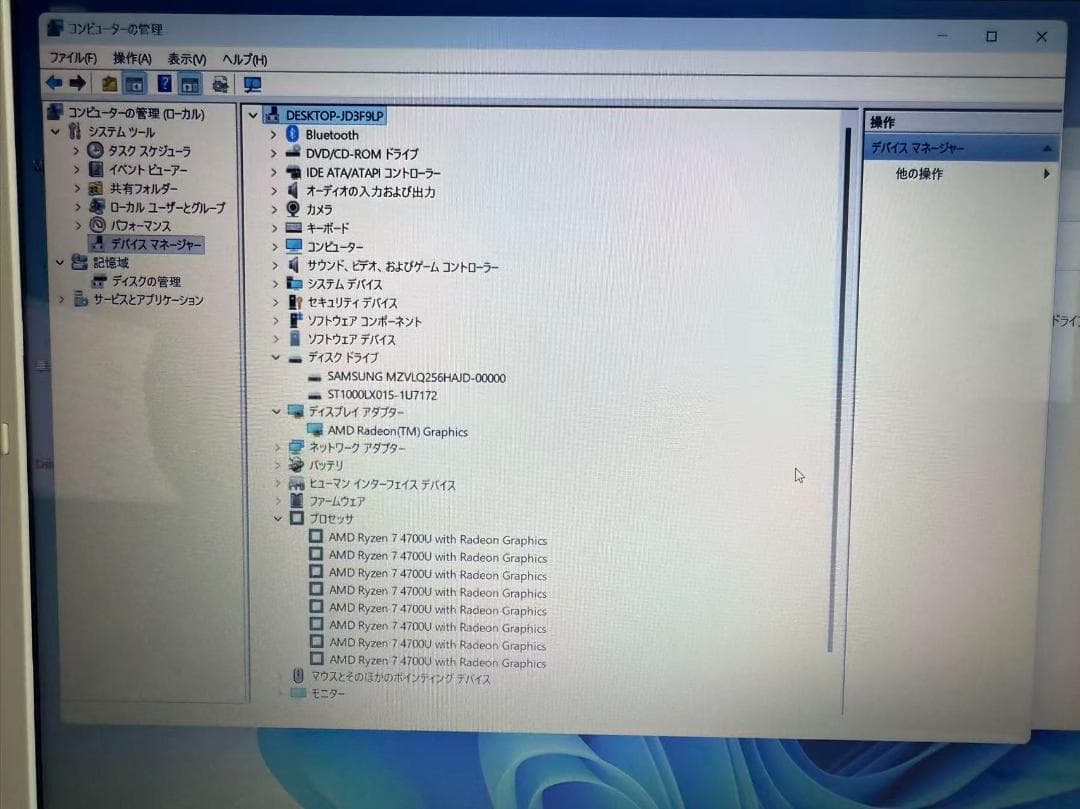Open the ディスクの管理 disk management icon
This screenshot has height=809, width=1080.
point(100,281)
